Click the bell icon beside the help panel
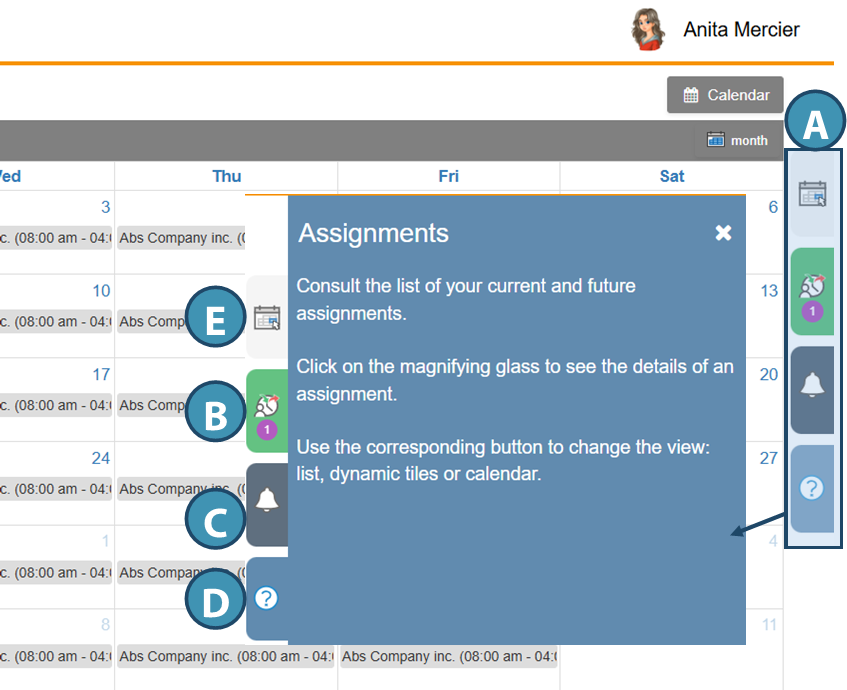Image resolution: width=847 pixels, height=690 pixels. point(267,502)
